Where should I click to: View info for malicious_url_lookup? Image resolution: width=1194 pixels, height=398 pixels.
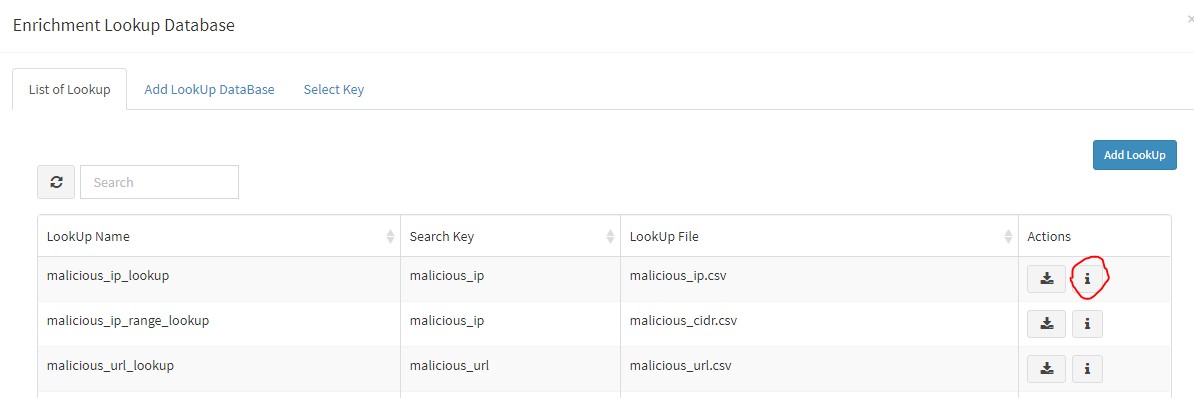tap(1087, 369)
